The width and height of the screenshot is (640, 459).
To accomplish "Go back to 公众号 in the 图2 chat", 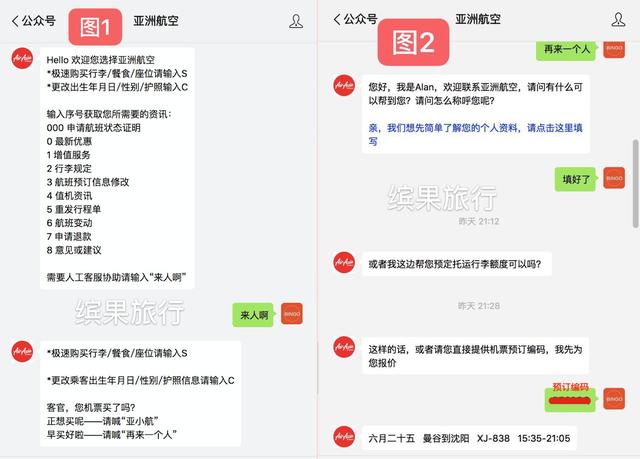I will 355,19.
